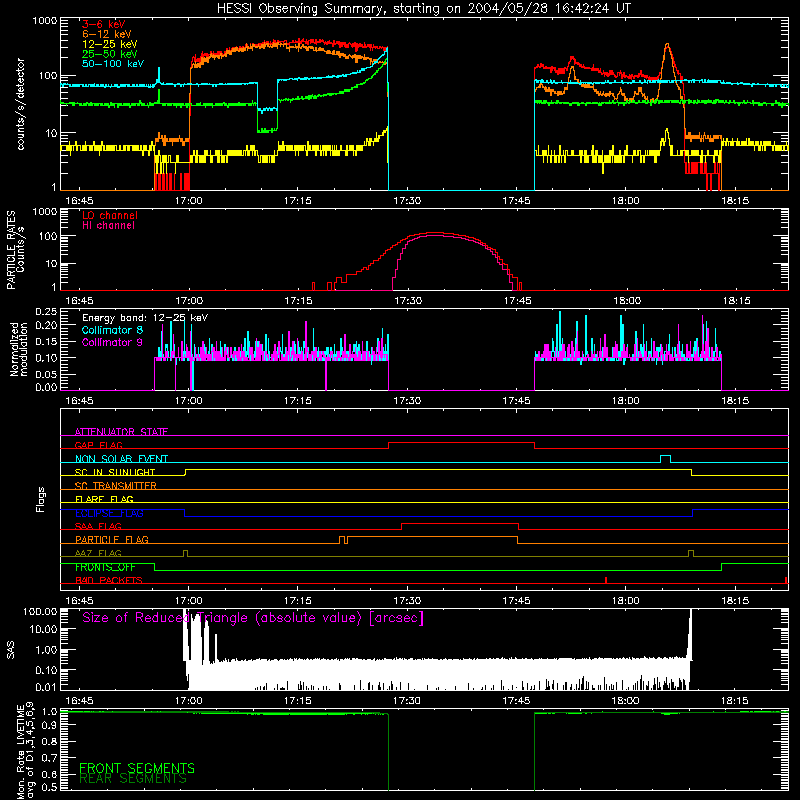Click the 100.00 tick on SAS axis

point(40,611)
